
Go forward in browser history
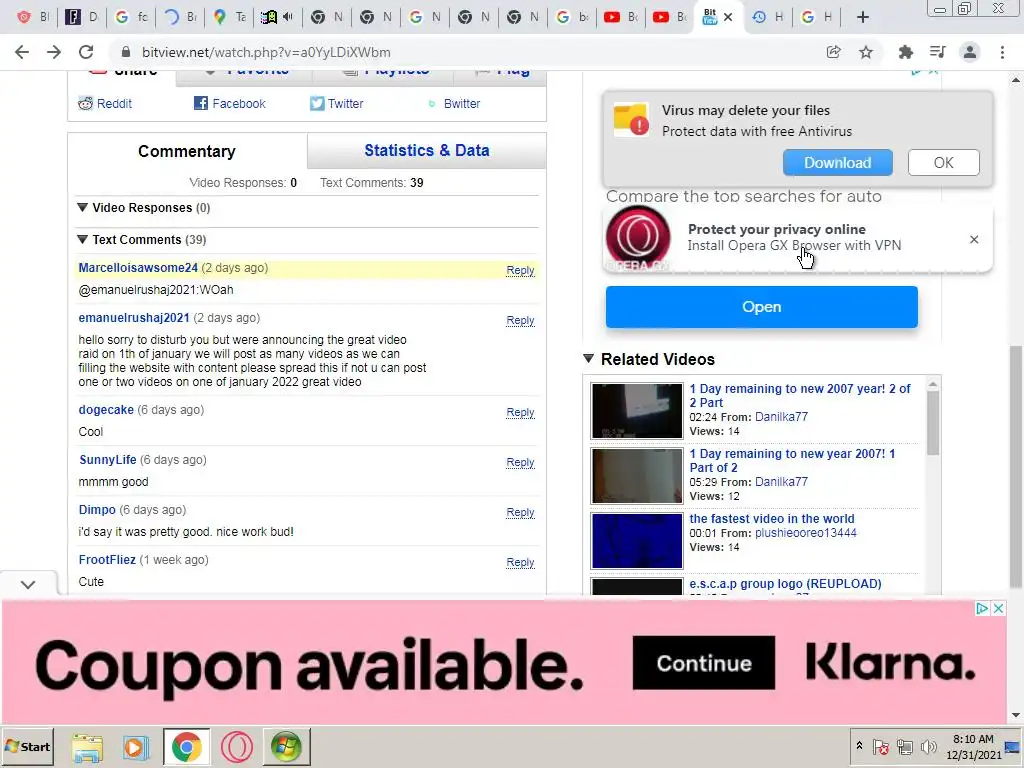tap(54, 52)
